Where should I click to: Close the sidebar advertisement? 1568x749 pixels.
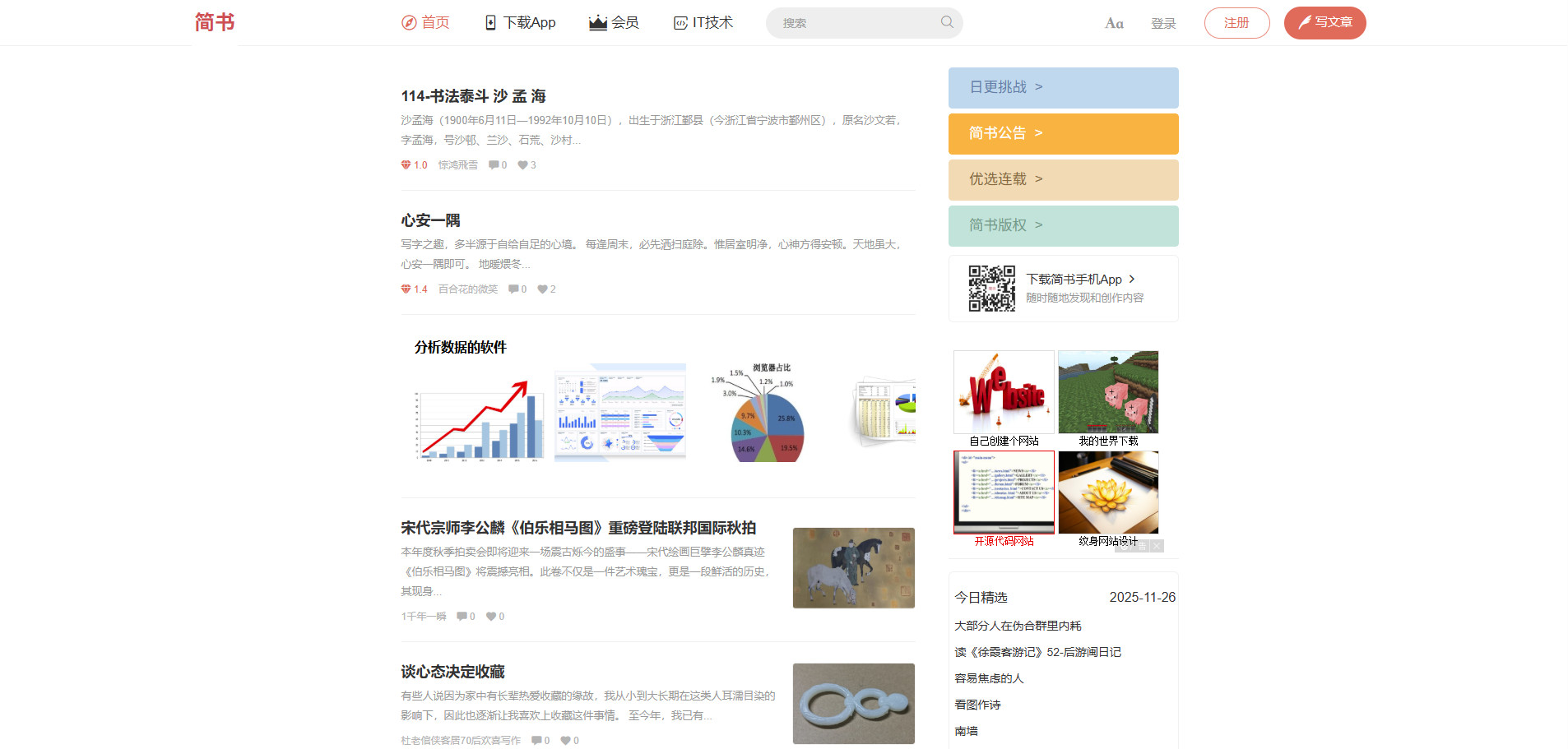coord(1157,546)
